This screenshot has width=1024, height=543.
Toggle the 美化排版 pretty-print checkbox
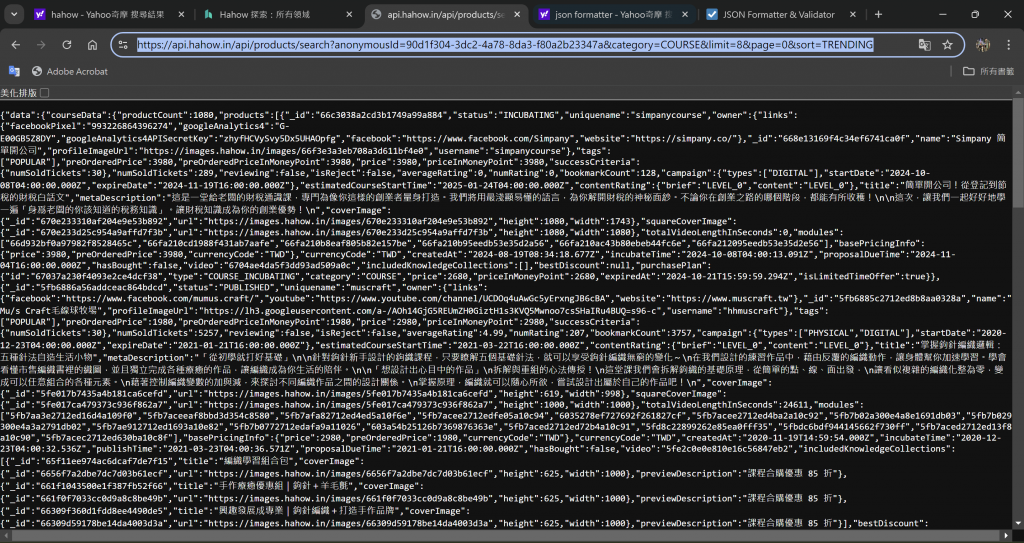pos(44,93)
